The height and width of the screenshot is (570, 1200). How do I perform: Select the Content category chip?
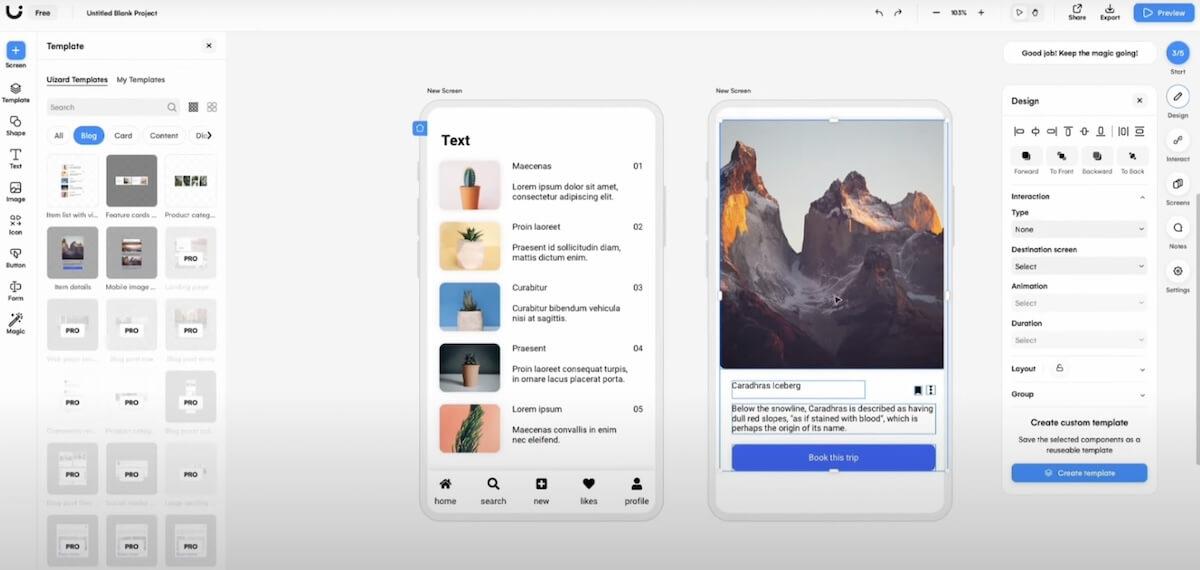(x=164, y=135)
